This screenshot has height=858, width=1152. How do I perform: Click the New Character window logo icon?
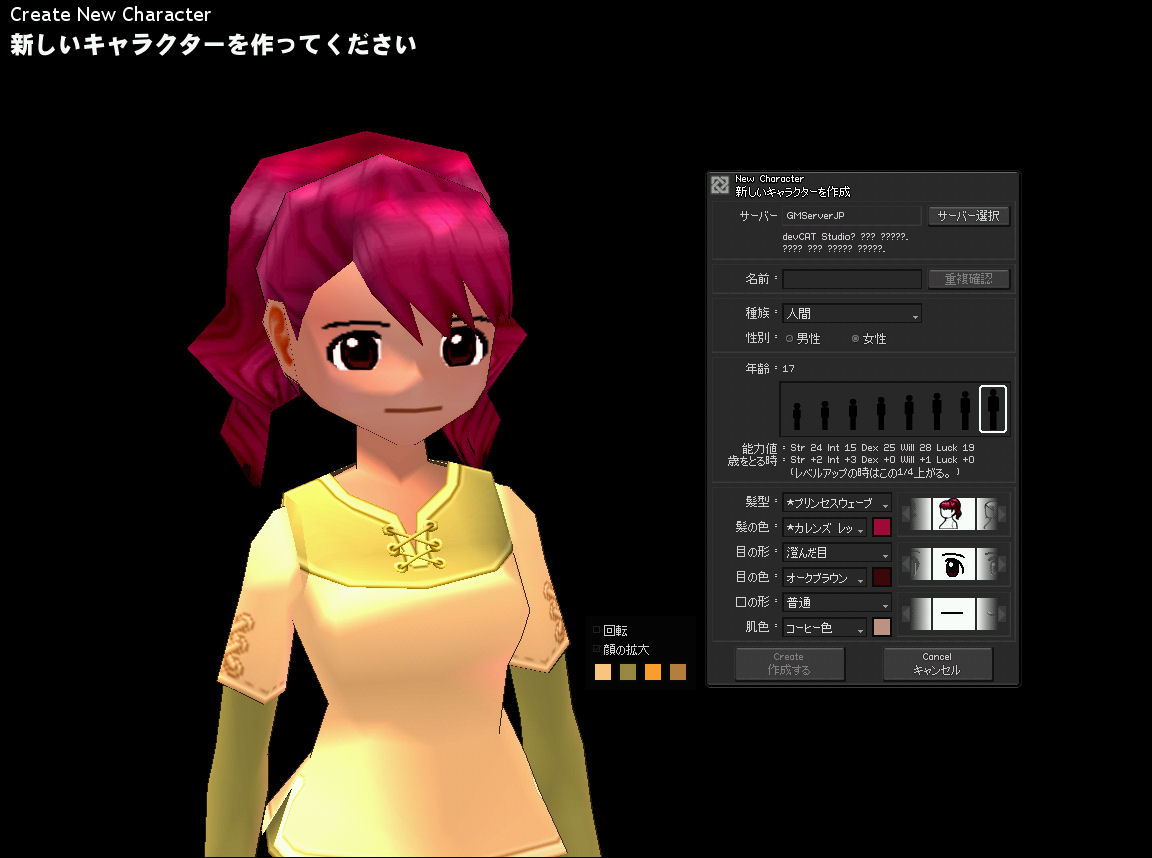click(x=720, y=185)
